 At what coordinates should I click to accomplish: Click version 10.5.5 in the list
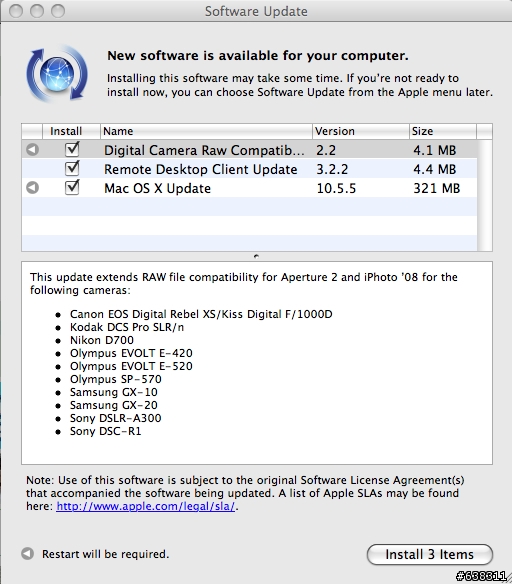[x=336, y=188]
